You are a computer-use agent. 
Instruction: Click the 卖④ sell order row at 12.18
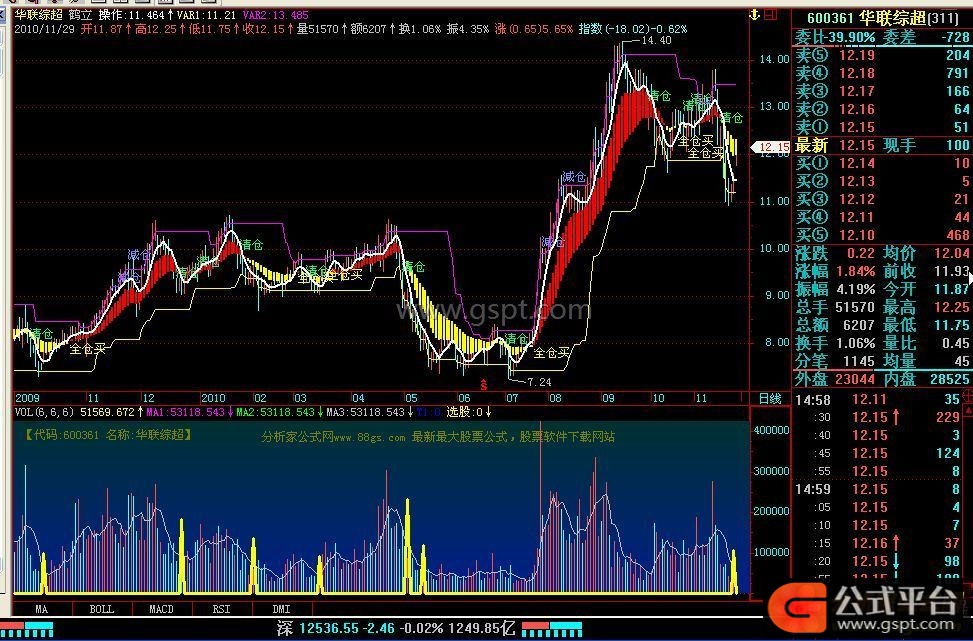[x=882, y=73]
